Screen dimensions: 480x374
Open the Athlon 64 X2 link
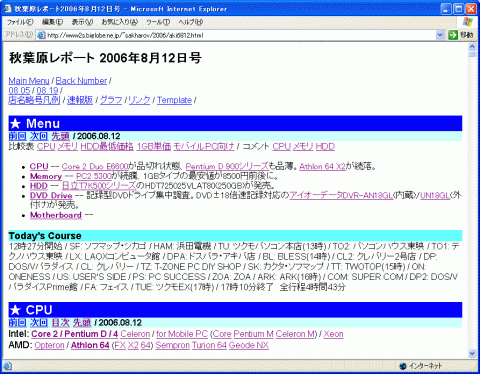[x=322, y=166]
